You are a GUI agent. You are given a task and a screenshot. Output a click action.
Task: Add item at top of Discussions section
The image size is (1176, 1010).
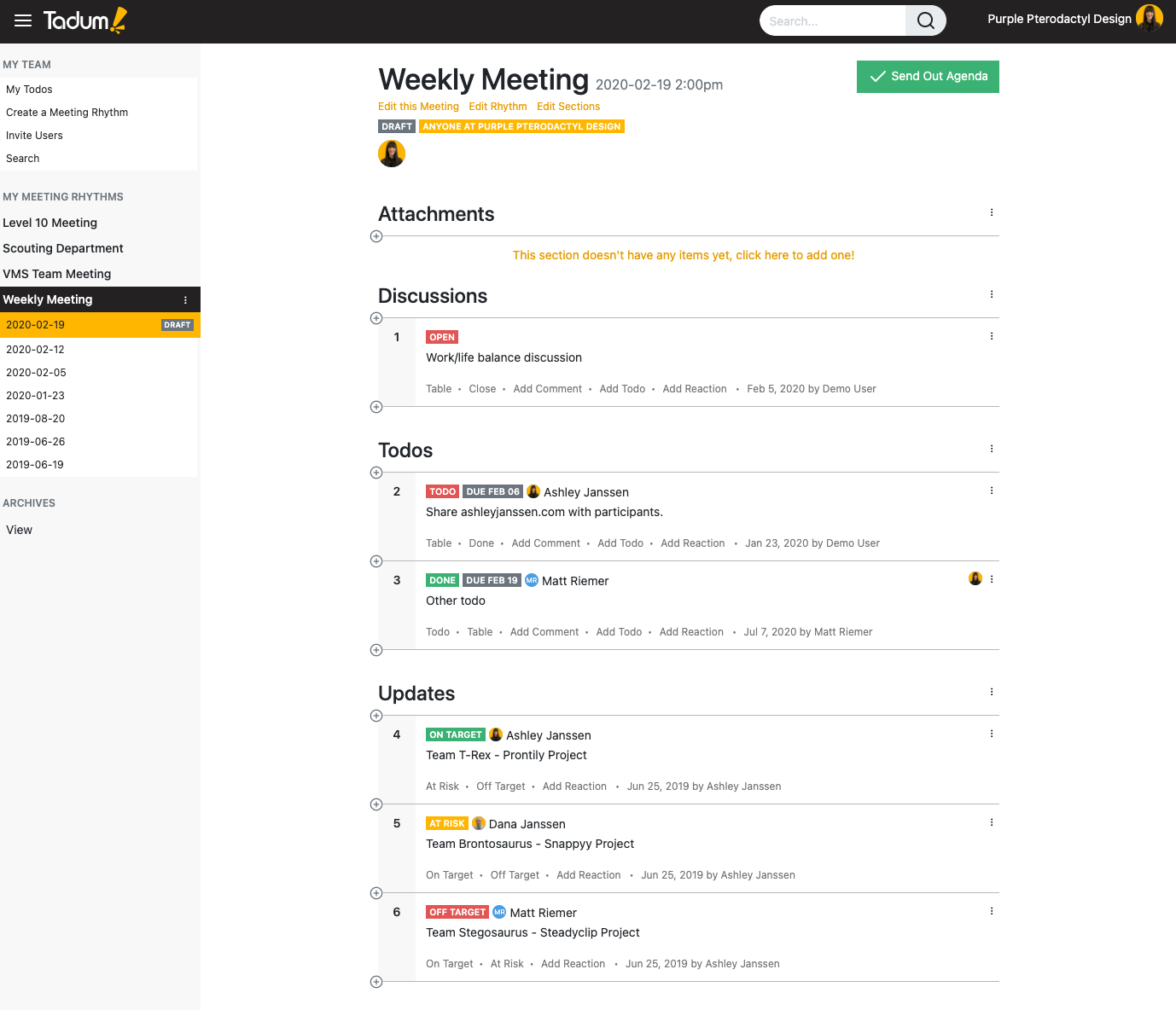click(376, 318)
